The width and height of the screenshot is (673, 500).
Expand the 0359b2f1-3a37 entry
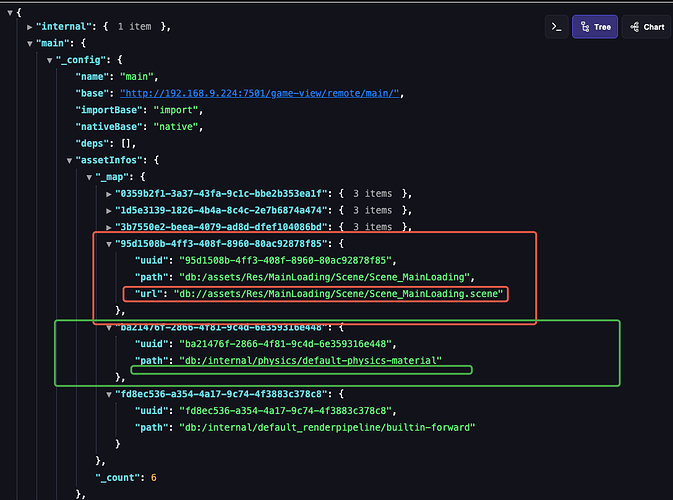point(109,194)
